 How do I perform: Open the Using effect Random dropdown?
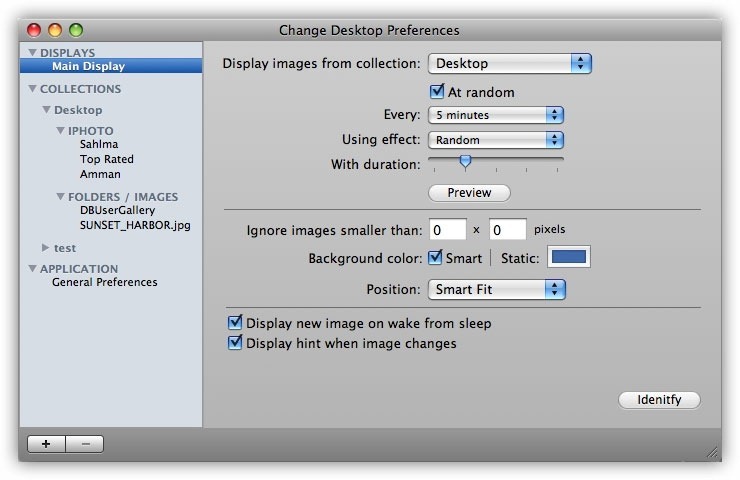pos(496,140)
